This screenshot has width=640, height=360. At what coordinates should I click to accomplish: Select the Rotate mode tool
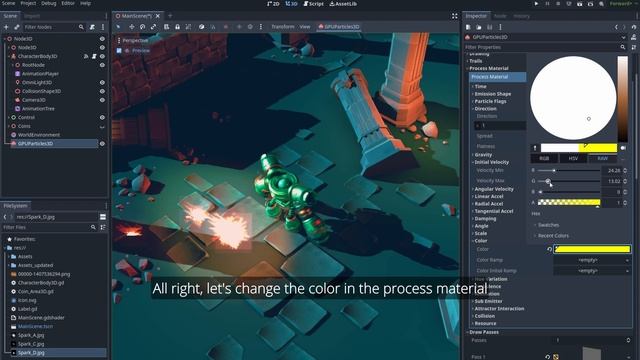(x=142, y=27)
